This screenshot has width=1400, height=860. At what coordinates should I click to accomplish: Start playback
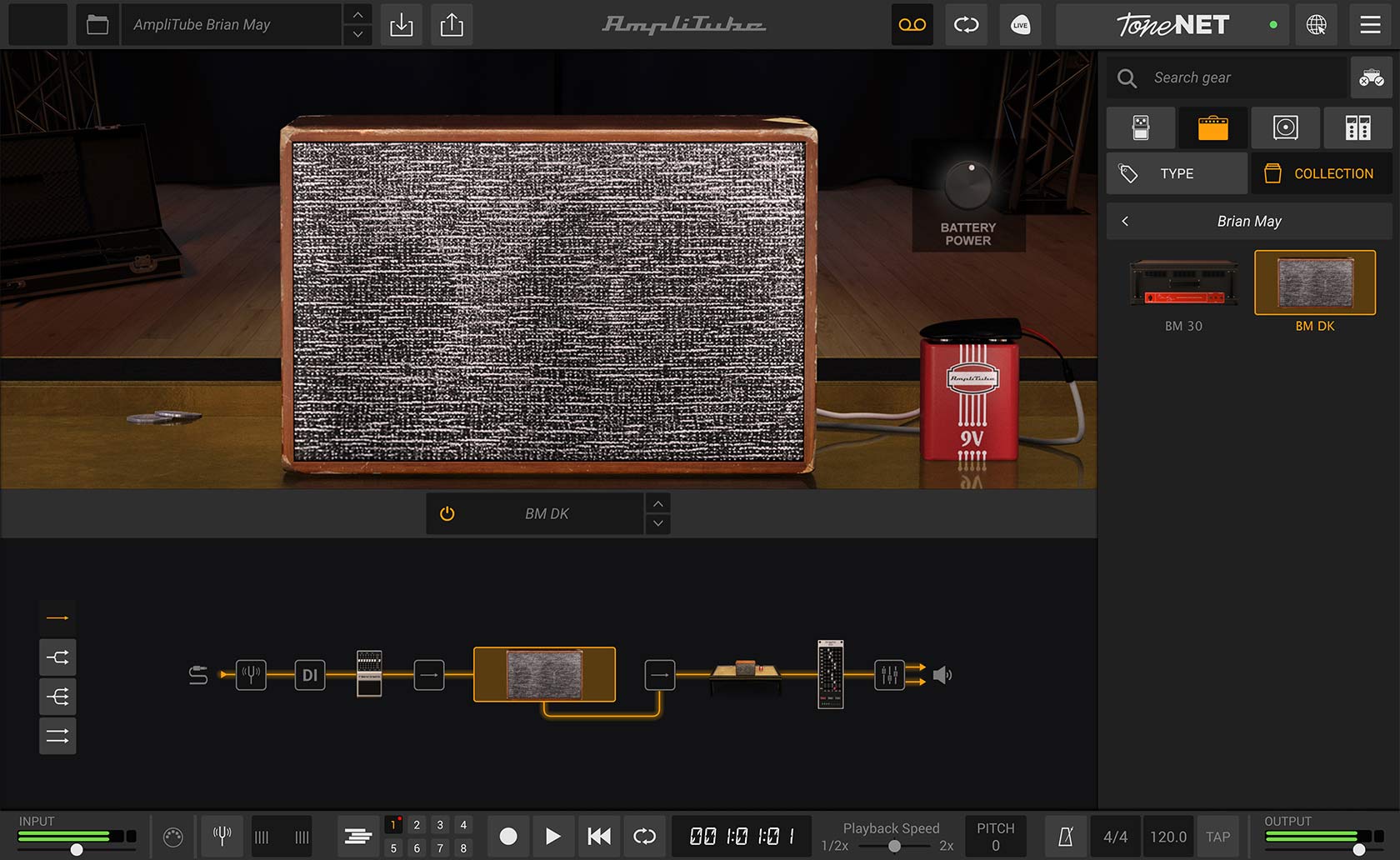[x=552, y=836]
